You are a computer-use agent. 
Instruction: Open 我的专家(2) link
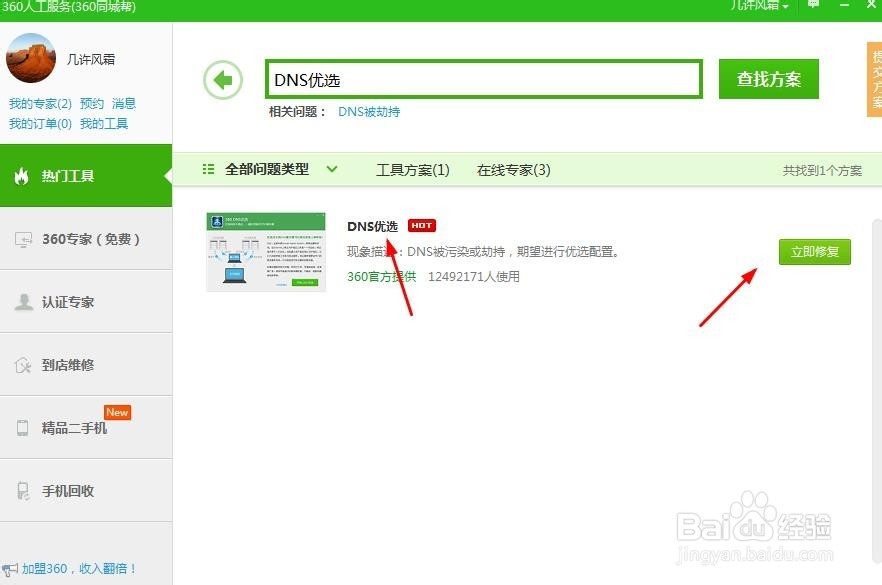[40, 104]
